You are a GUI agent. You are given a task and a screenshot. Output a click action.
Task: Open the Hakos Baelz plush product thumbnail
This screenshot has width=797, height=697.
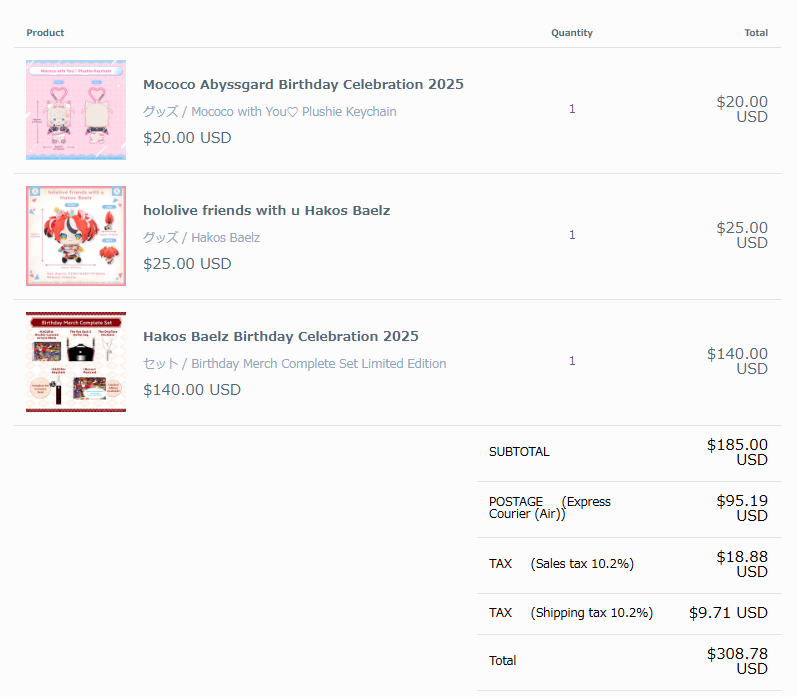coord(76,236)
